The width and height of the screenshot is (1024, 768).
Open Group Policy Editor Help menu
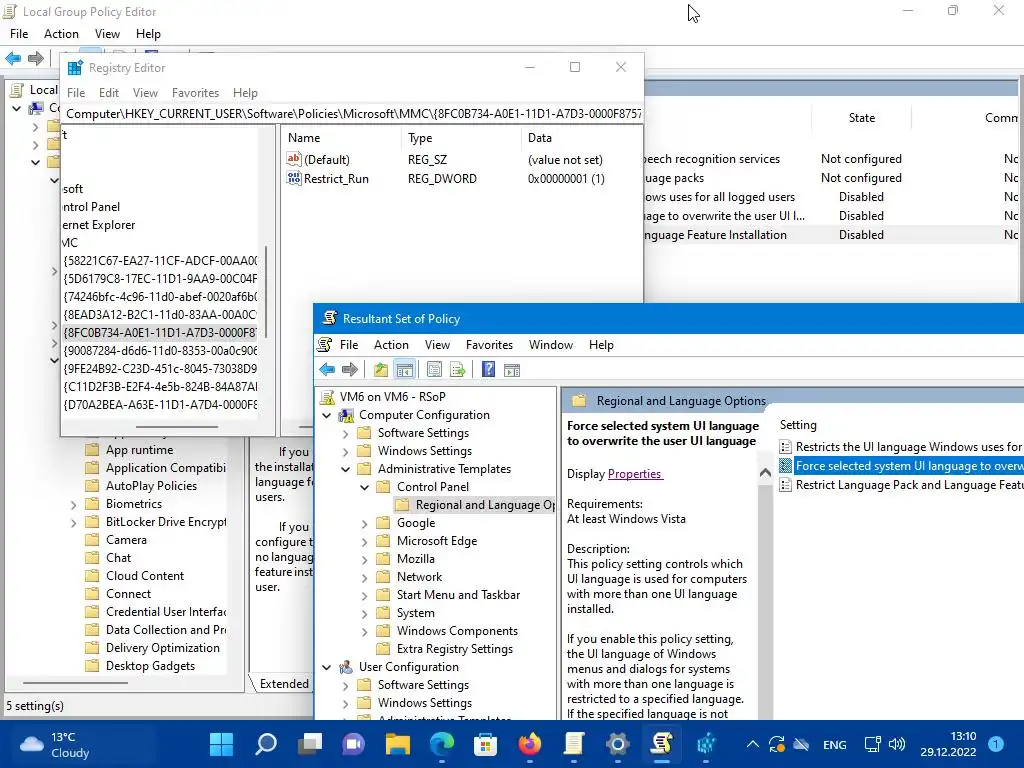(148, 34)
